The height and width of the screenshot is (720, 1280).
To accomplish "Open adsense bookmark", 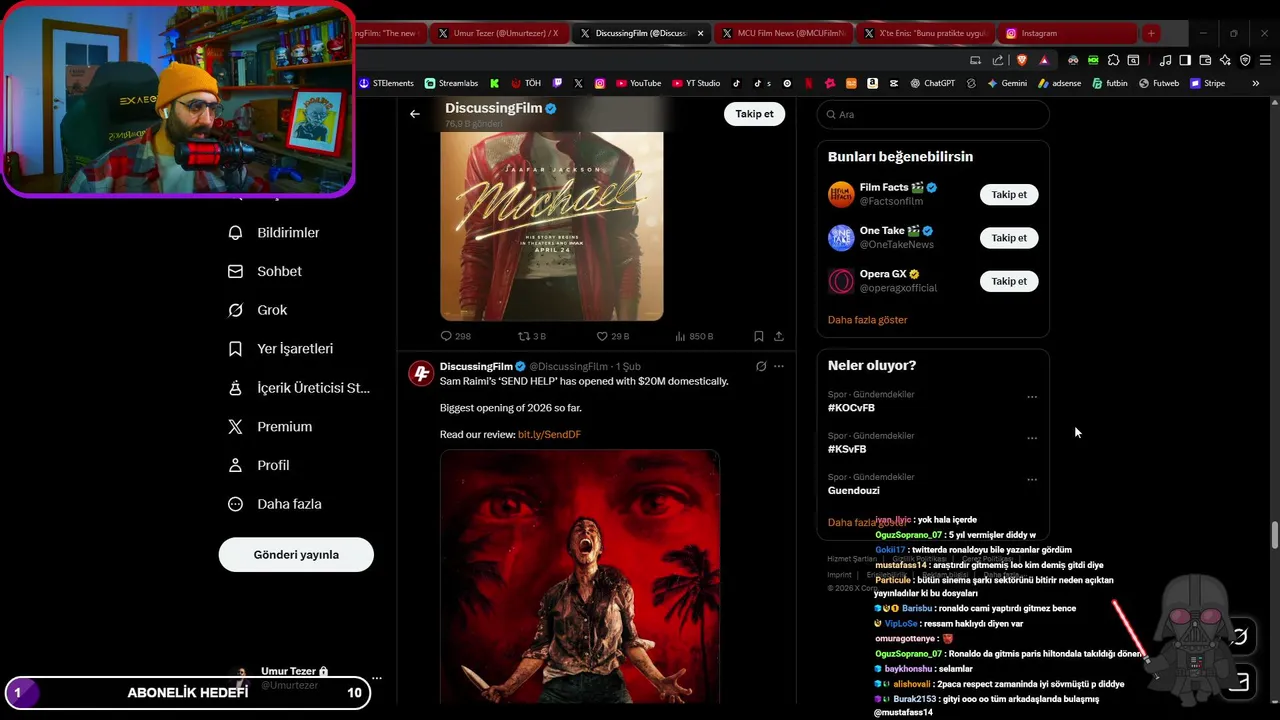I will tap(1060, 83).
